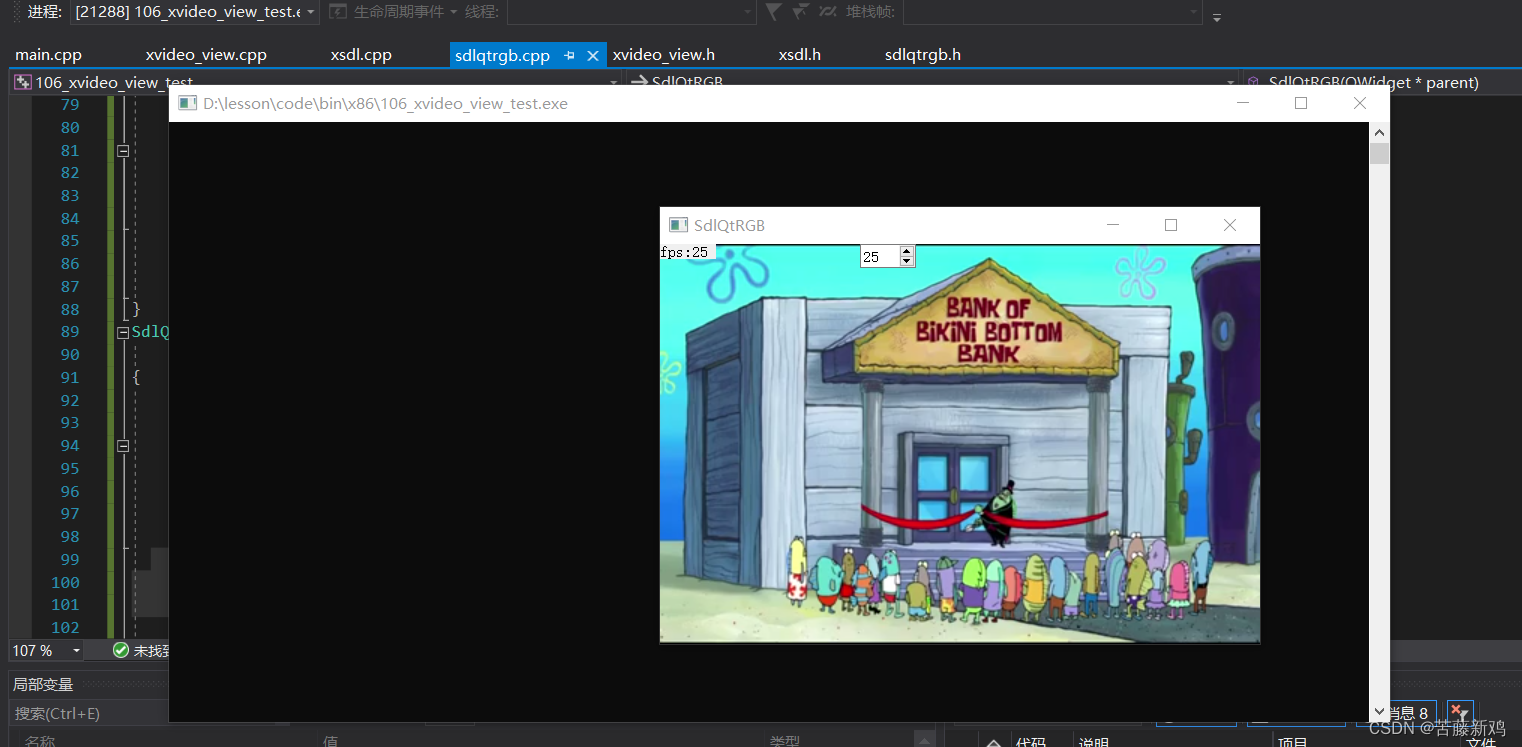This screenshot has height=747, width=1522.
Task: Click the flagged threads filter icon
Action: 800,11
